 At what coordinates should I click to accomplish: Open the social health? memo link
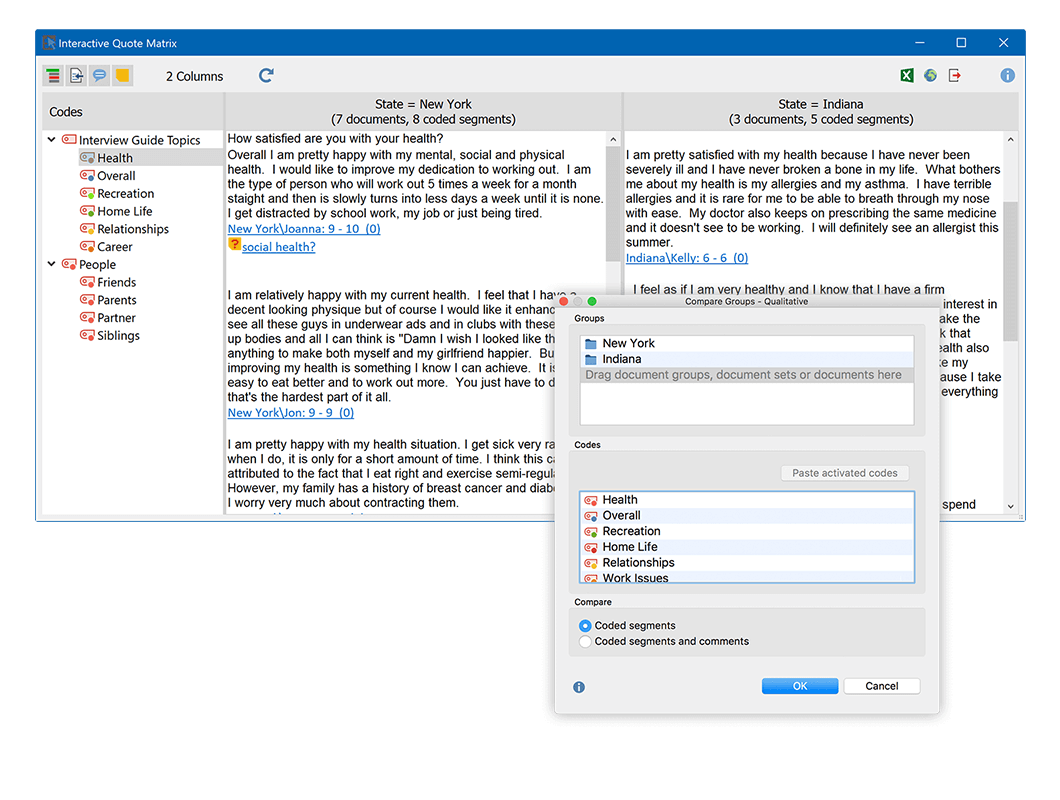pos(279,247)
